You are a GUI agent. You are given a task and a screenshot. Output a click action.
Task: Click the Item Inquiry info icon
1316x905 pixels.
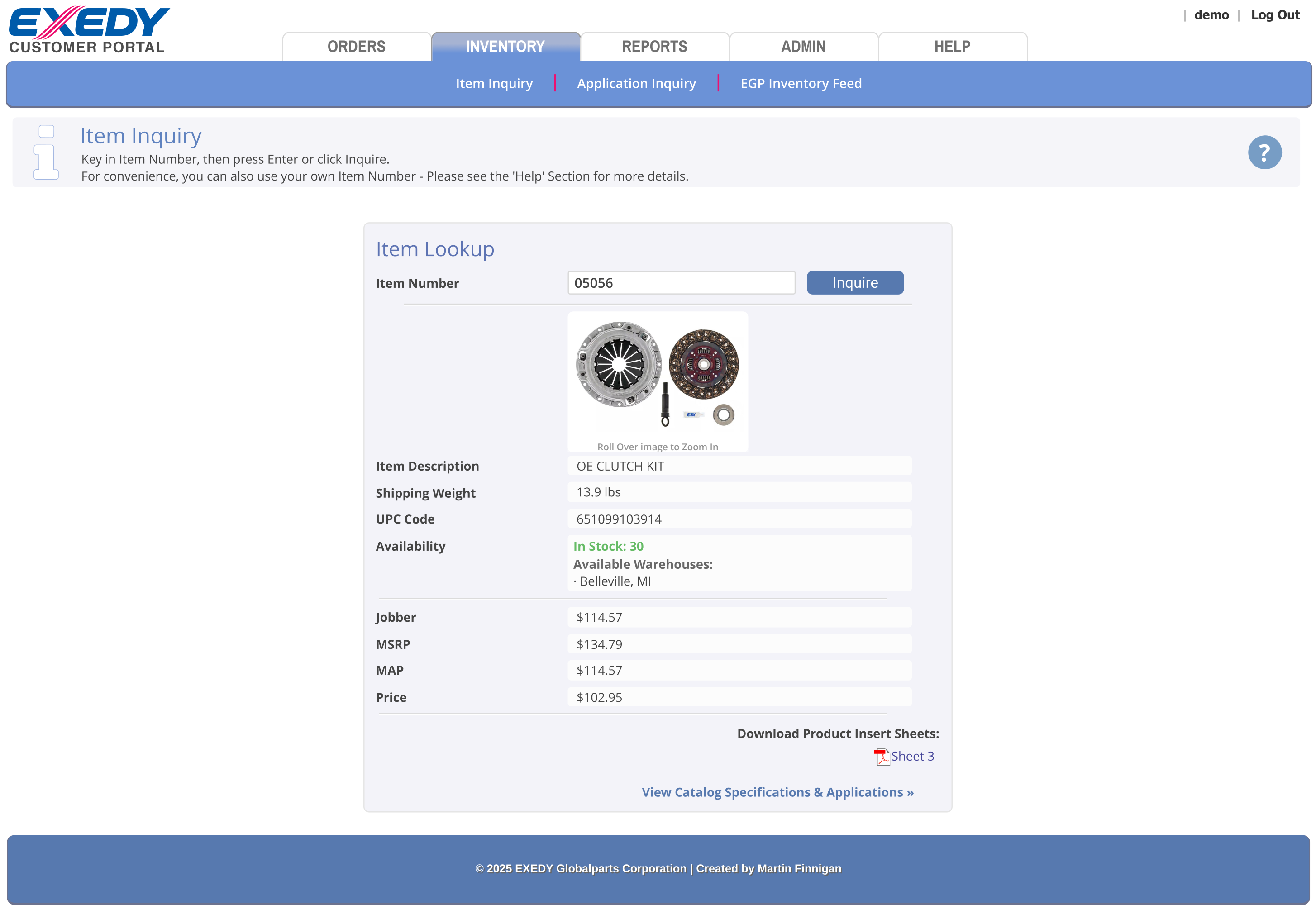[x=46, y=152]
